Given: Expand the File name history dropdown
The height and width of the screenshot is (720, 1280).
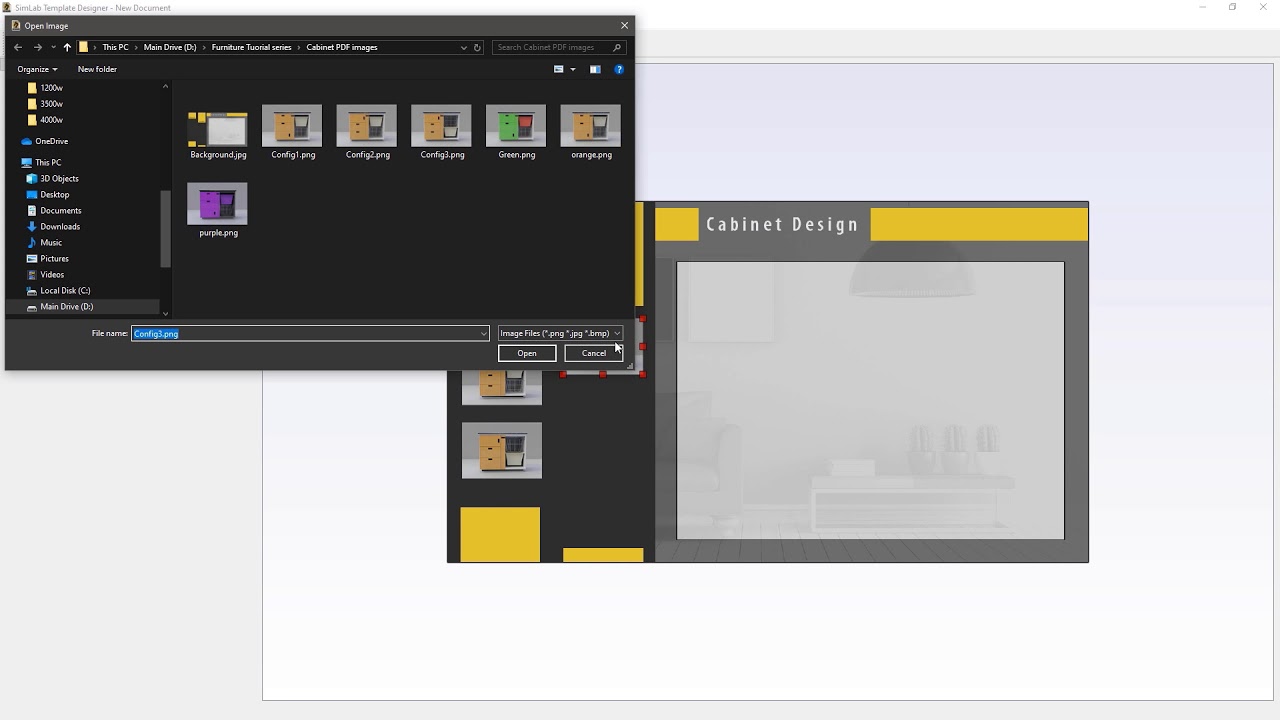Looking at the screenshot, I should [x=484, y=334].
